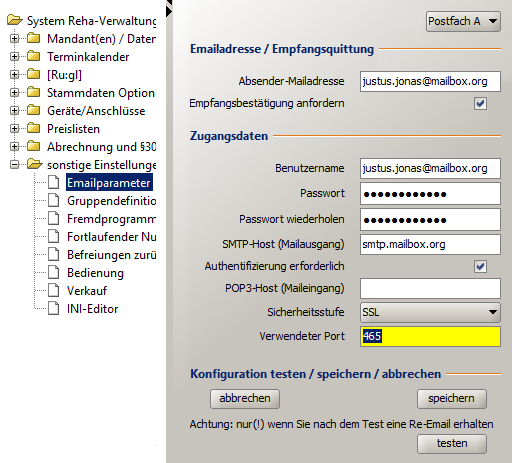This screenshot has width=512, height=463.
Task: Click the yellow Verwendeter Port field
Action: [x=430, y=336]
